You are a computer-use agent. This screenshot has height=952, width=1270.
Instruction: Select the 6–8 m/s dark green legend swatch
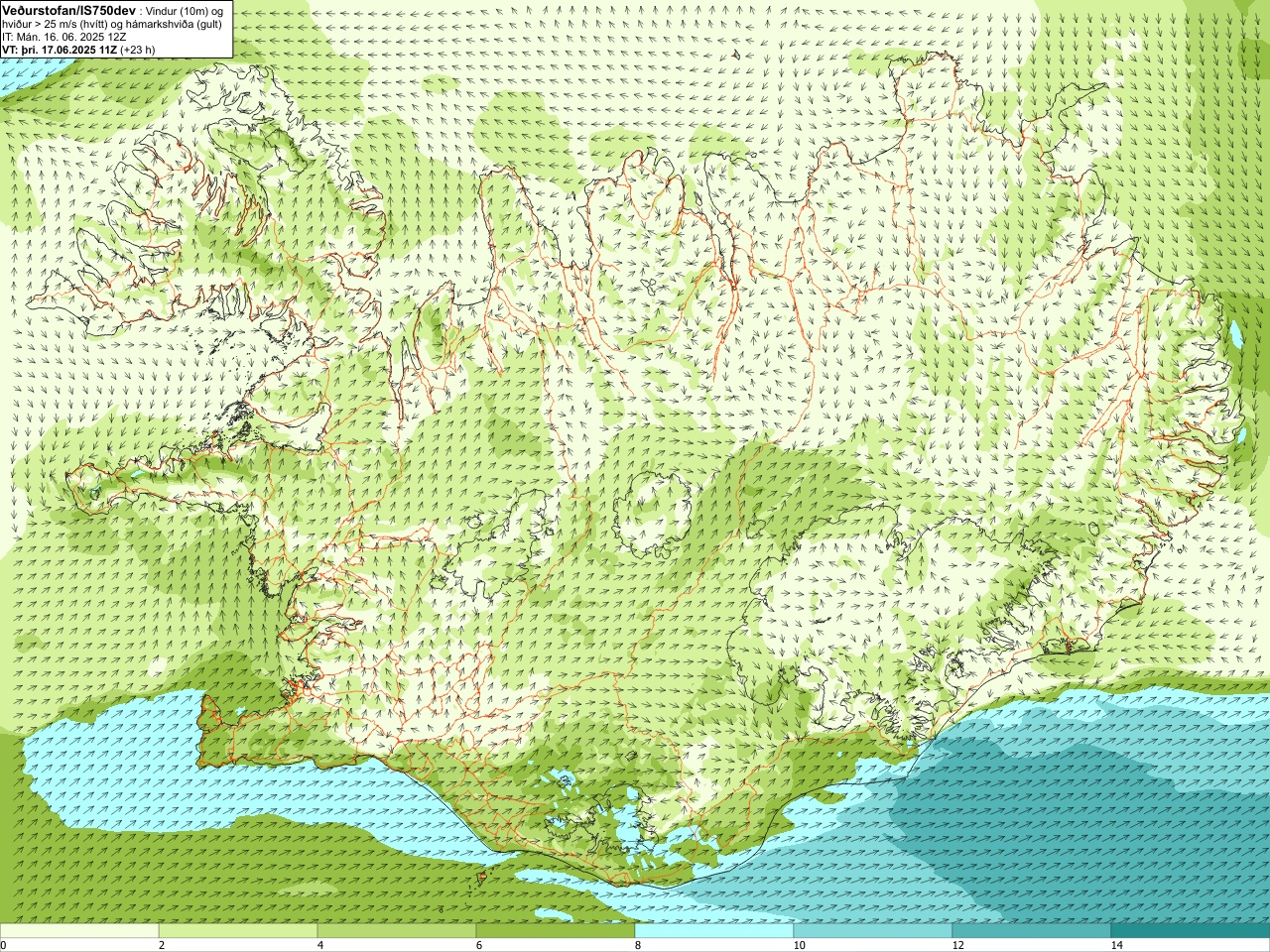[x=556, y=931]
